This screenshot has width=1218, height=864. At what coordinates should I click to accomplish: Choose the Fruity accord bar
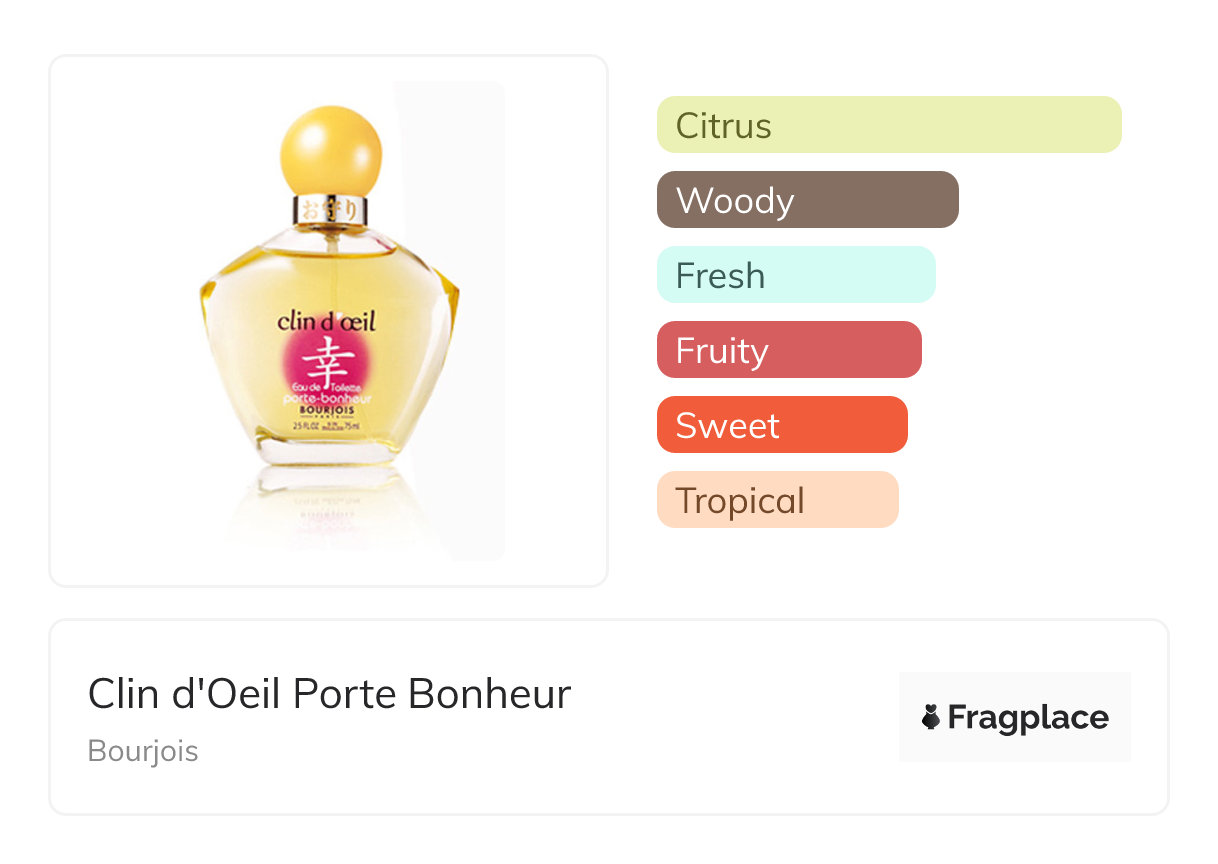click(788, 350)
